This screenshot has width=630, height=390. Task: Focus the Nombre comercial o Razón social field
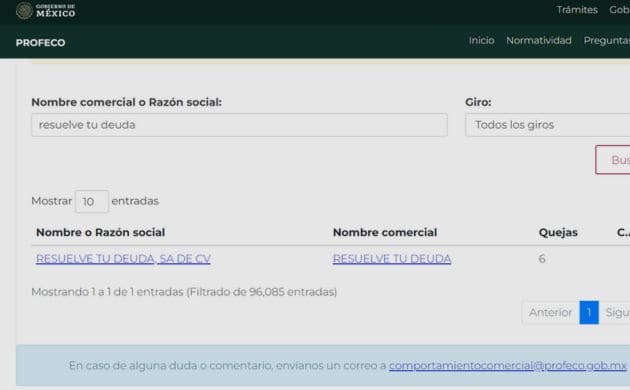[x=239, y=125]
